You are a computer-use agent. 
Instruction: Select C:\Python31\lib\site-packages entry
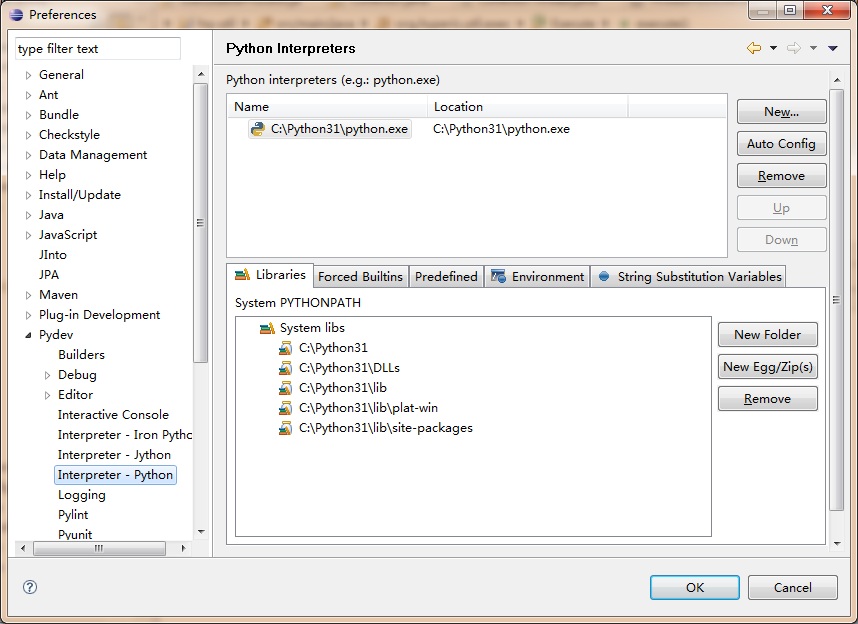click(386, 428)
